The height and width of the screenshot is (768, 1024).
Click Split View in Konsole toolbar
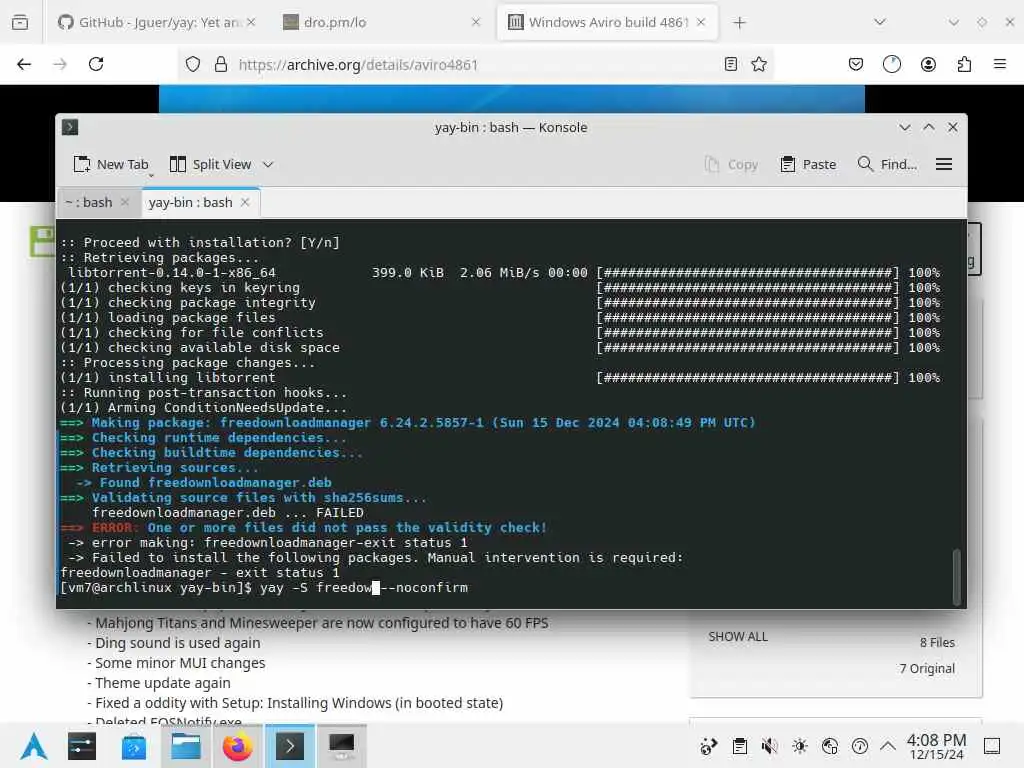210,165
